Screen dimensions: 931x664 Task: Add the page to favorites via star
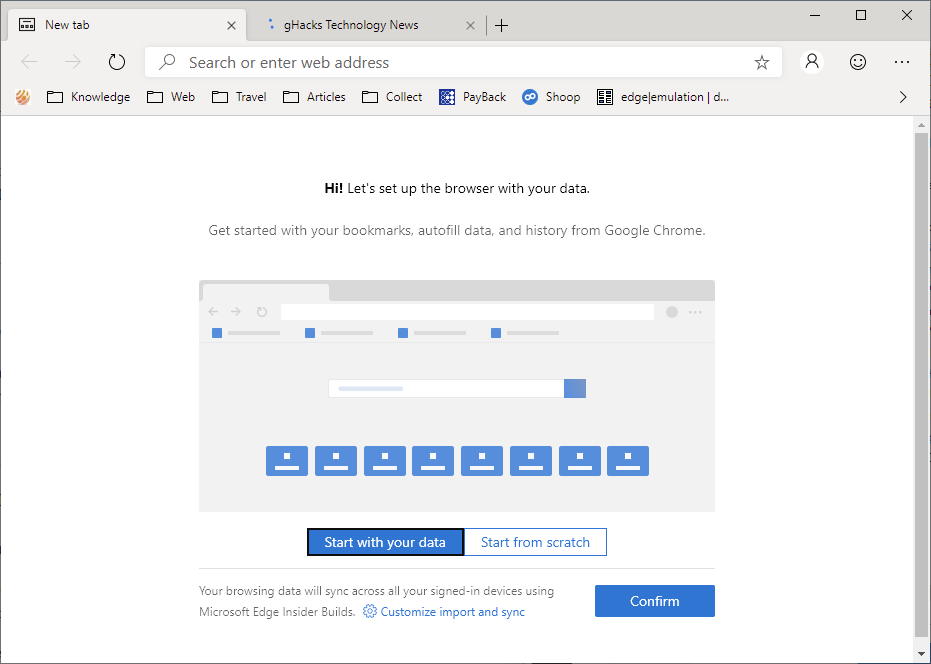761,61
